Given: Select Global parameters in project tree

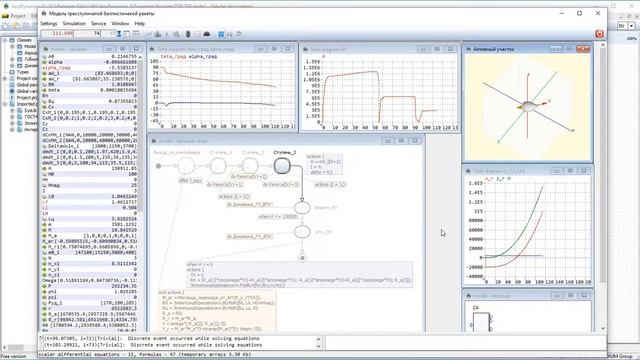Looking at the screenshot, I should point(27,85).
